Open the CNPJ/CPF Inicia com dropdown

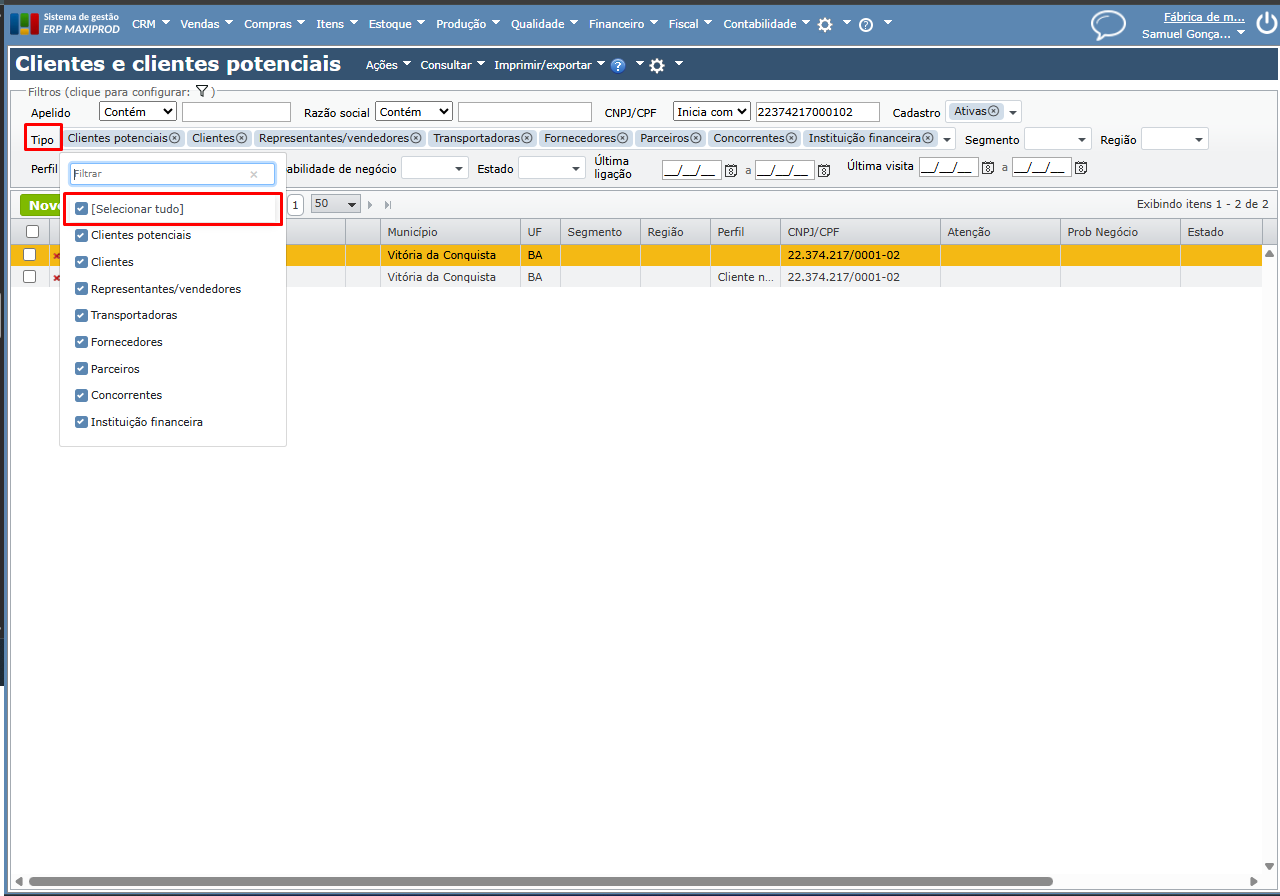pyautogui.click(x=712, y=112)
